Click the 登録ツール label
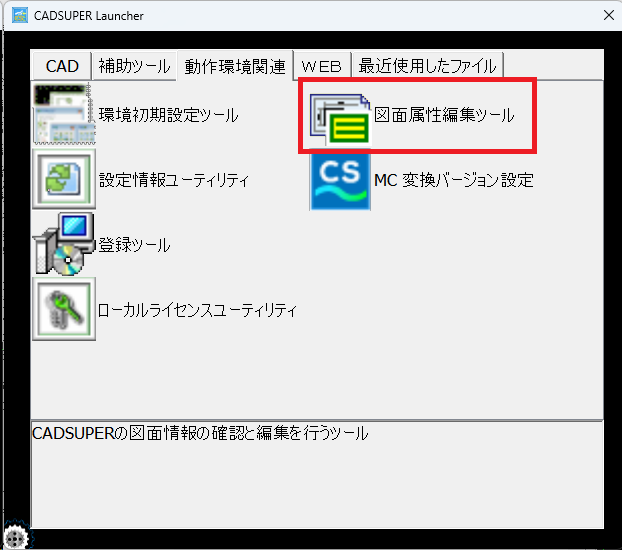 [x=134, y=244]
